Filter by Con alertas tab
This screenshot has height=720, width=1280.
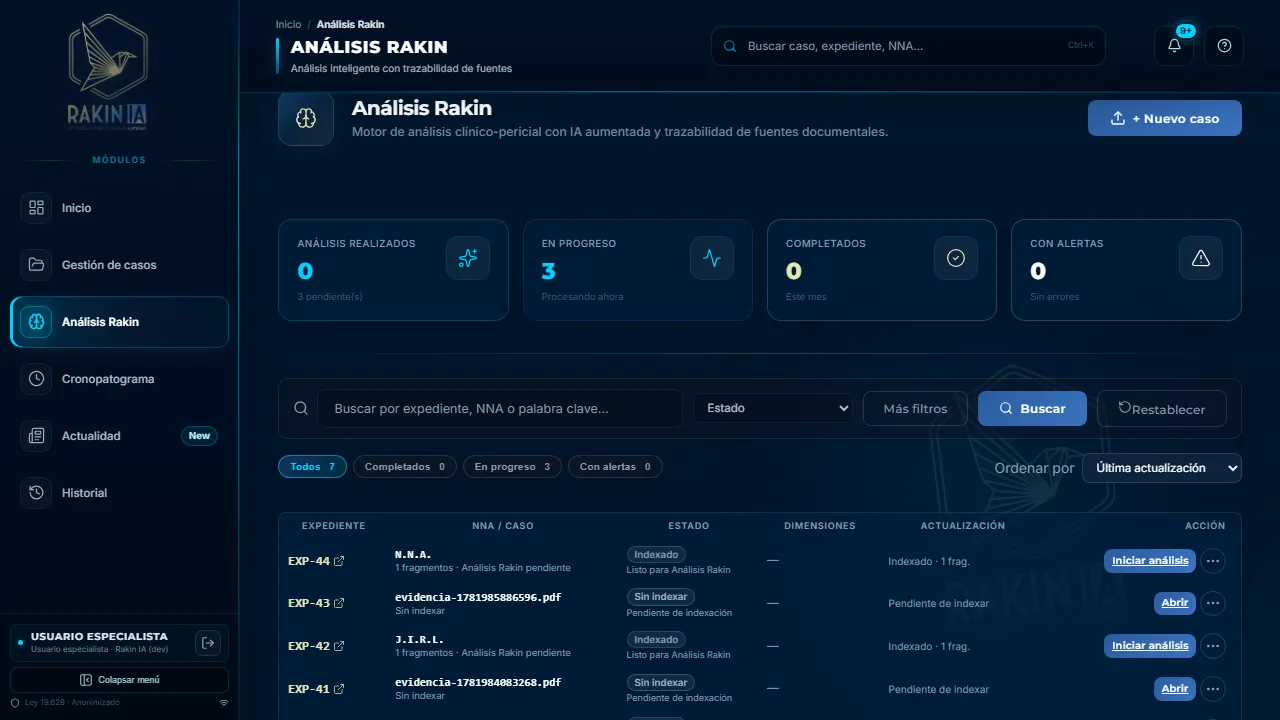[615, 467]
